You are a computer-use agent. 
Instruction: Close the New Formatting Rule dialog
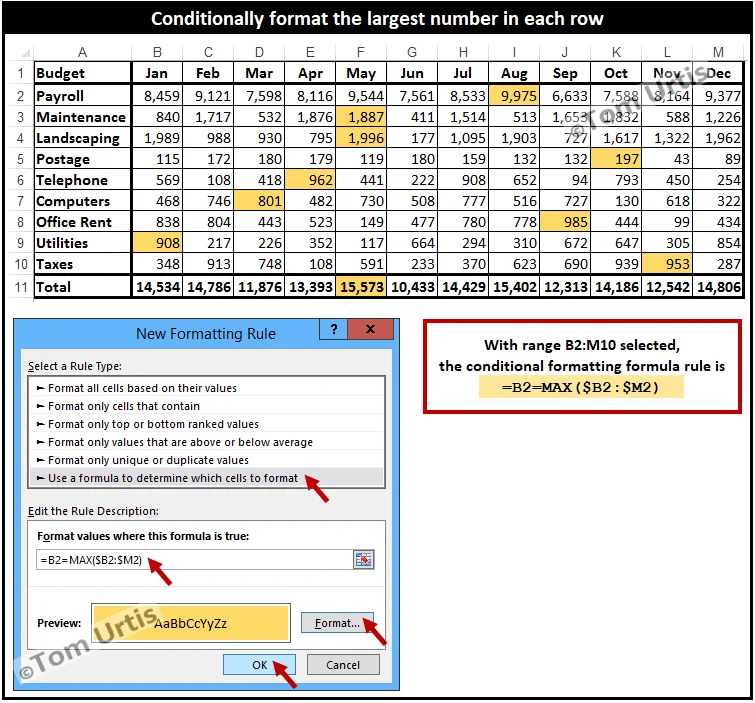(x=370, y=329)
